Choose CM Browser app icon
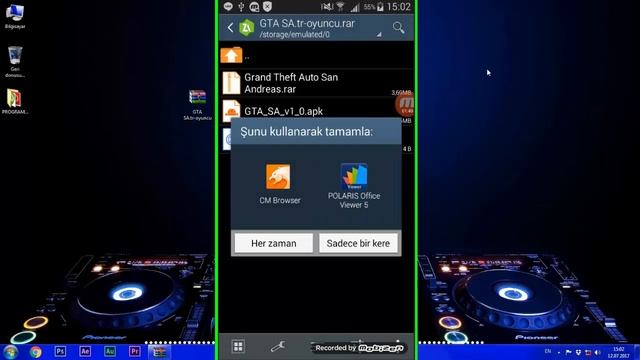The height and width of the screenshot is (360, 640). pos(278,177)
